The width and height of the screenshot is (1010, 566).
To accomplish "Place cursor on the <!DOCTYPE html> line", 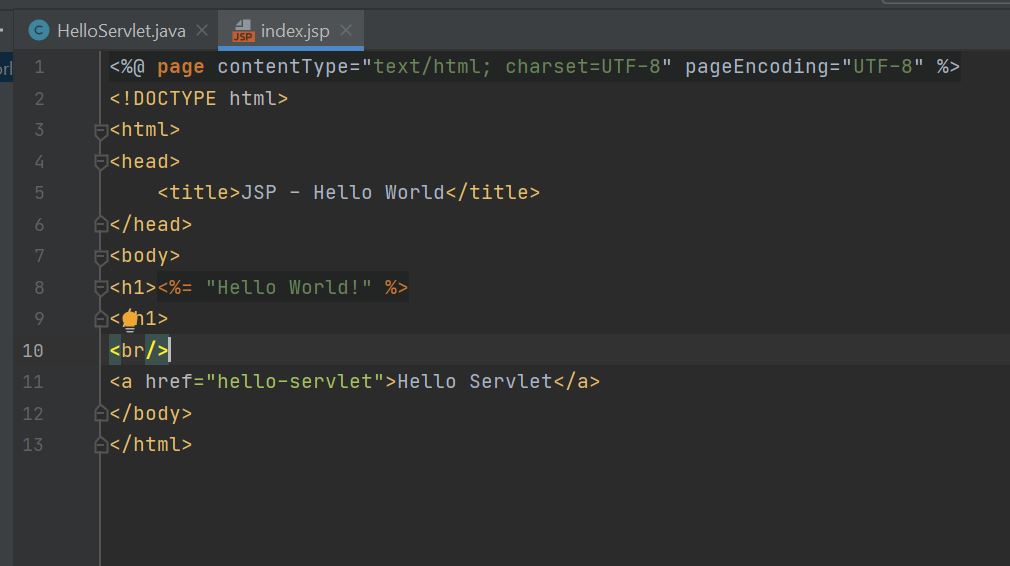I will [199, 99].
